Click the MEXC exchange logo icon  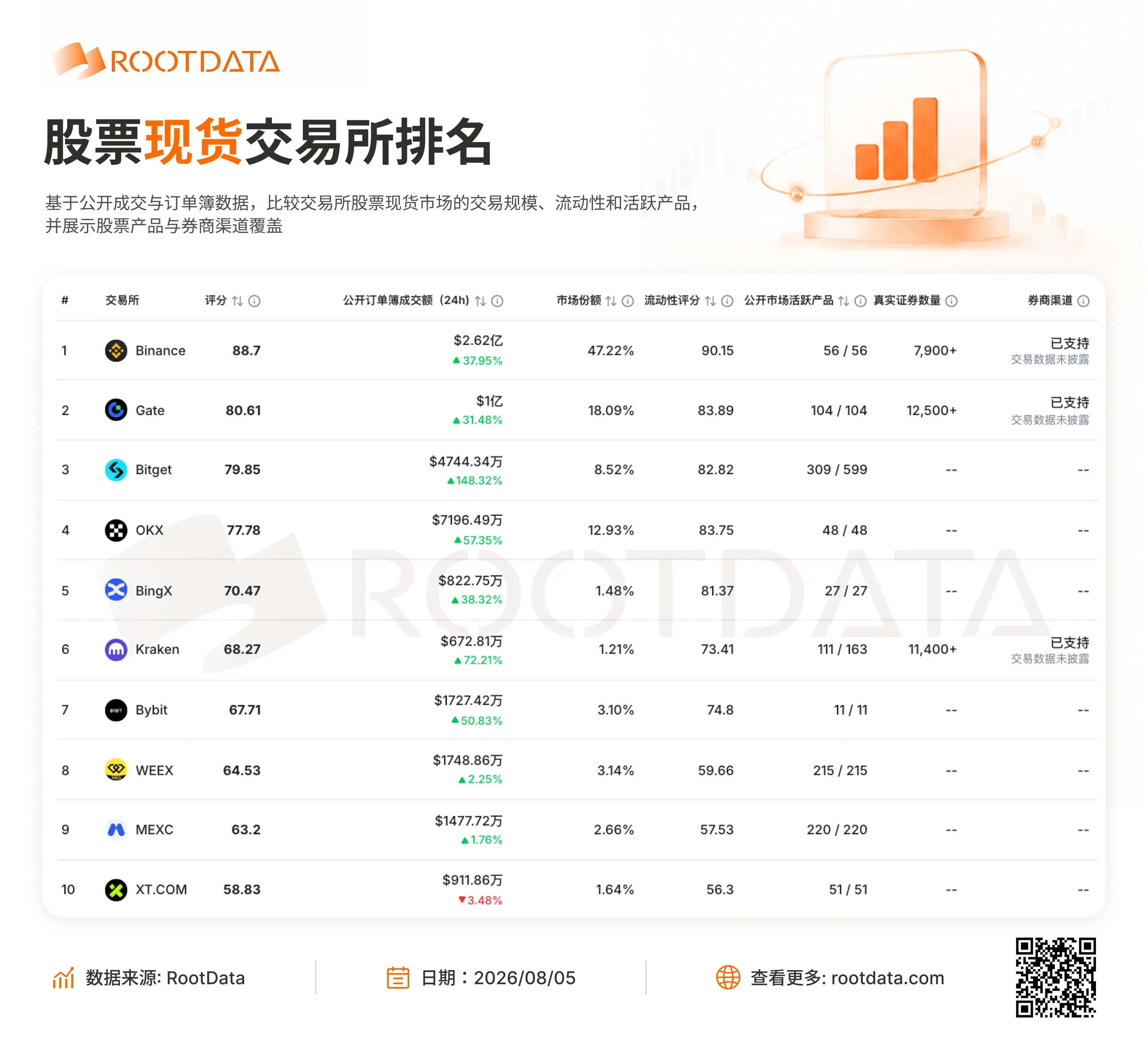pyautogui.click(x=116, y=829)
